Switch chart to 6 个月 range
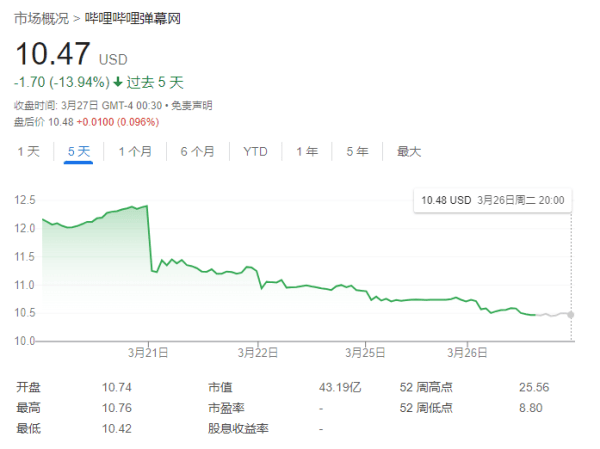This screenshot has width=600, height=449. coord(197,152)
